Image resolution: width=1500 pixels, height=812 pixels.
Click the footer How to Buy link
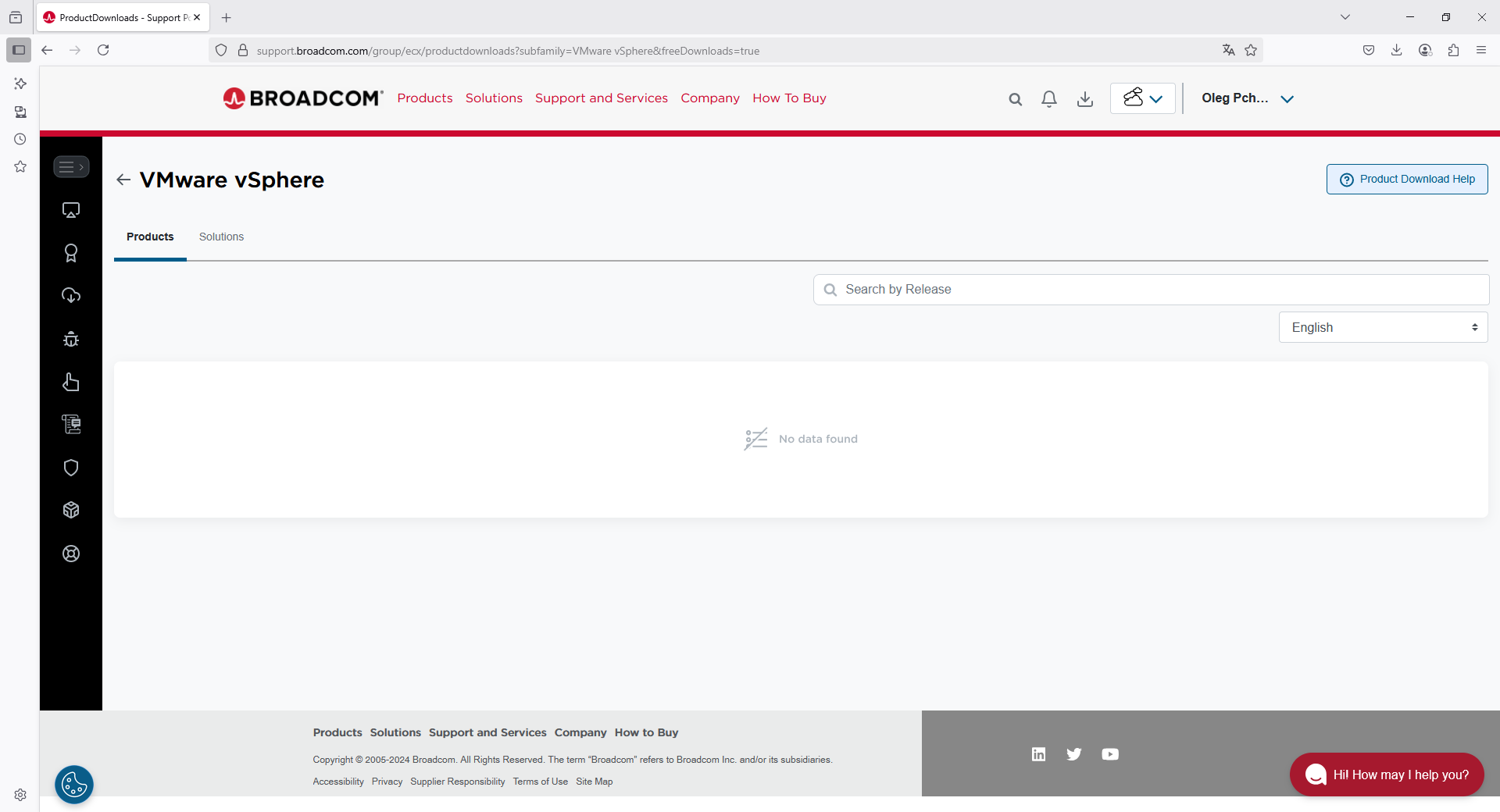(x=646, y=732)
